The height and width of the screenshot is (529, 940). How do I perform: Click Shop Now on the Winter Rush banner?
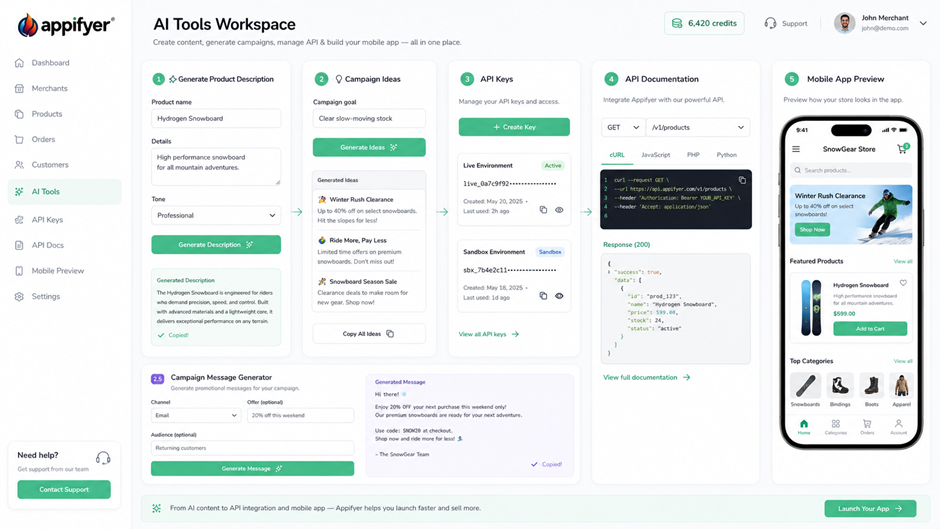812,230
